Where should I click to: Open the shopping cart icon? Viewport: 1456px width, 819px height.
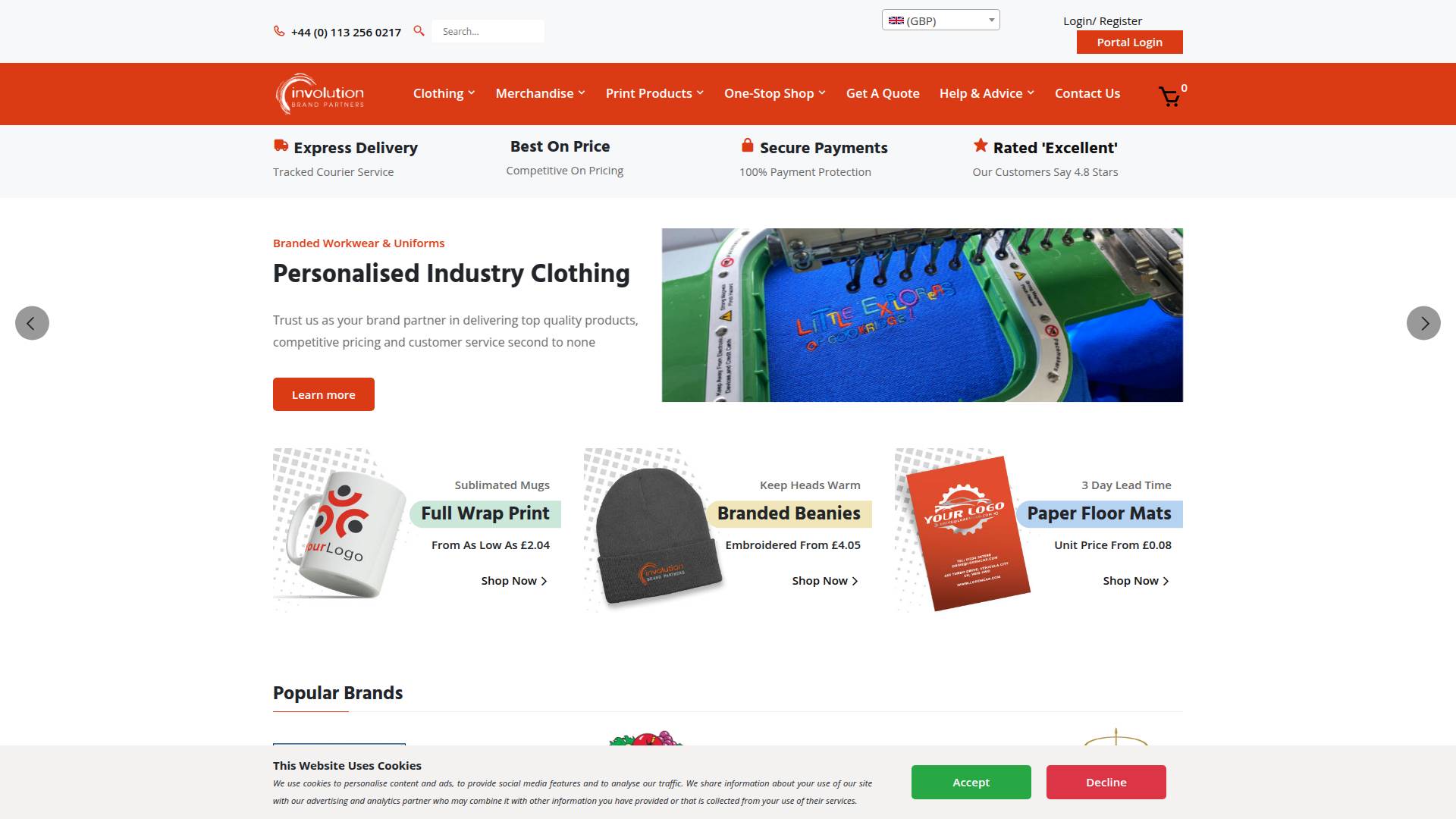[1169, 96]
